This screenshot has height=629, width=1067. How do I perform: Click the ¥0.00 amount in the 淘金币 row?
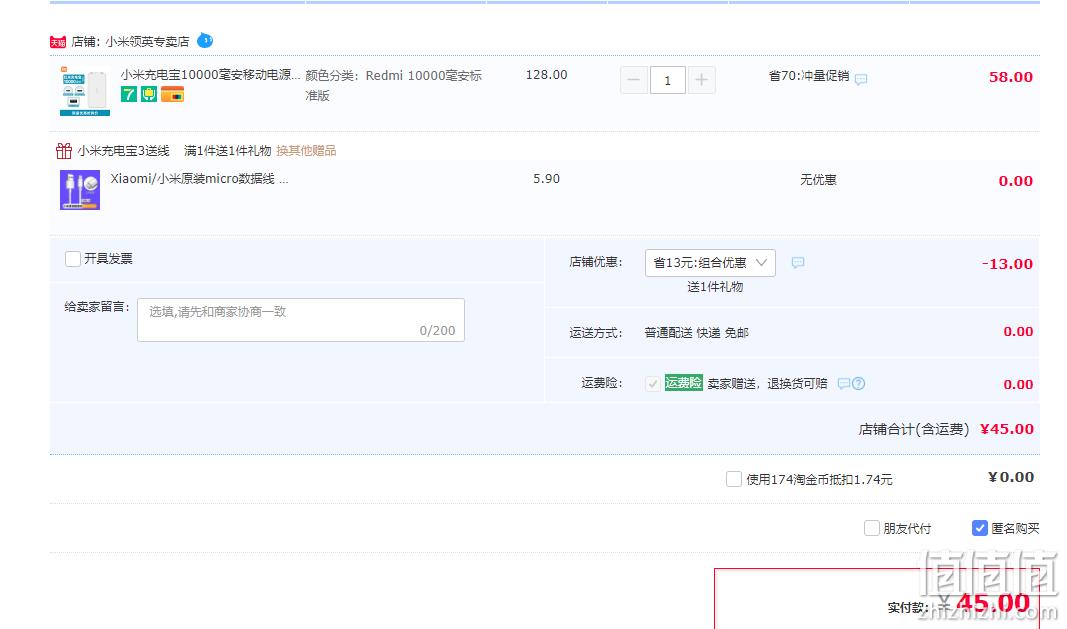click(x=1011, y=477)
